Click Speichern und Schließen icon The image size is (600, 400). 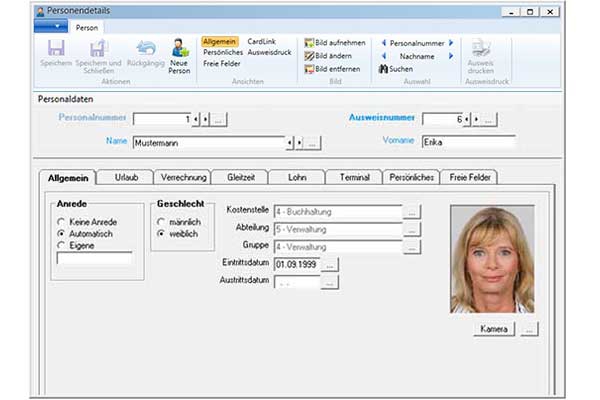(x=98, y=49)
